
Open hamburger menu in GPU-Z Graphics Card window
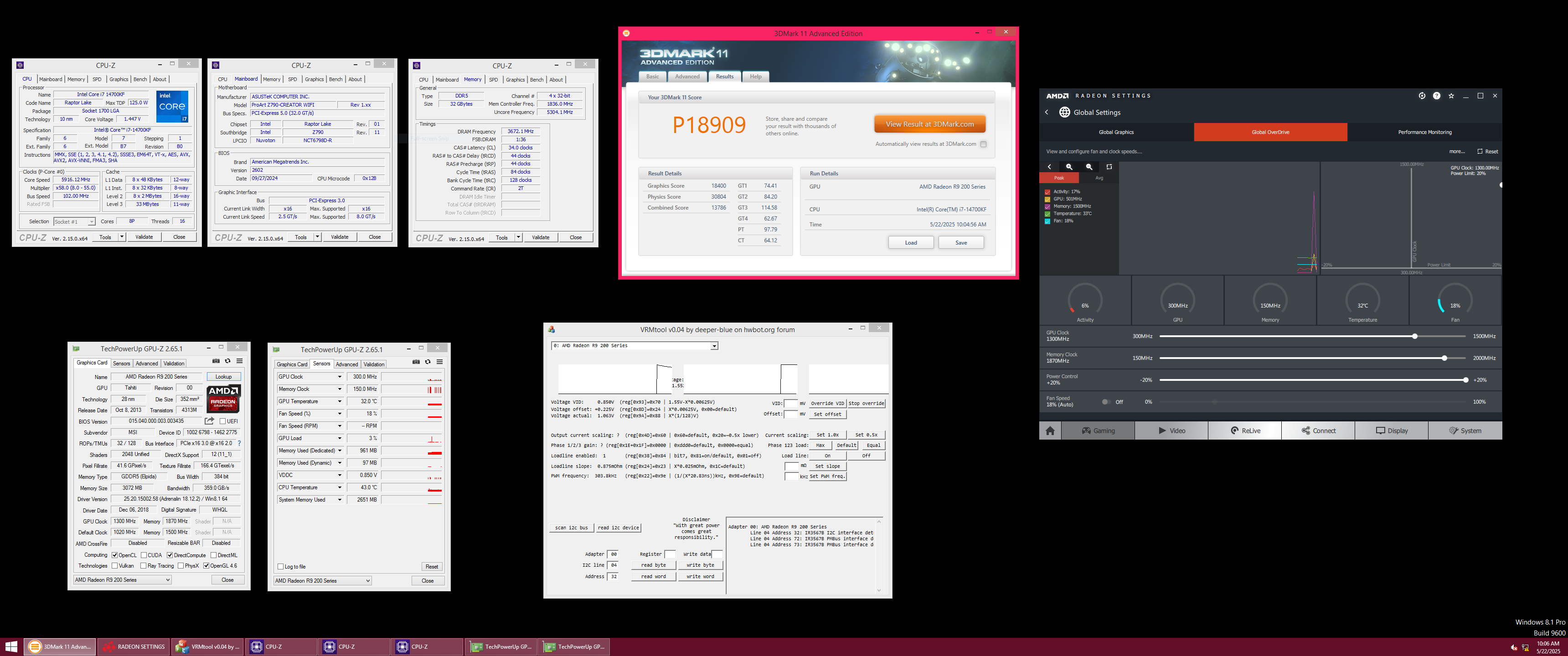[x=240, y=361]
